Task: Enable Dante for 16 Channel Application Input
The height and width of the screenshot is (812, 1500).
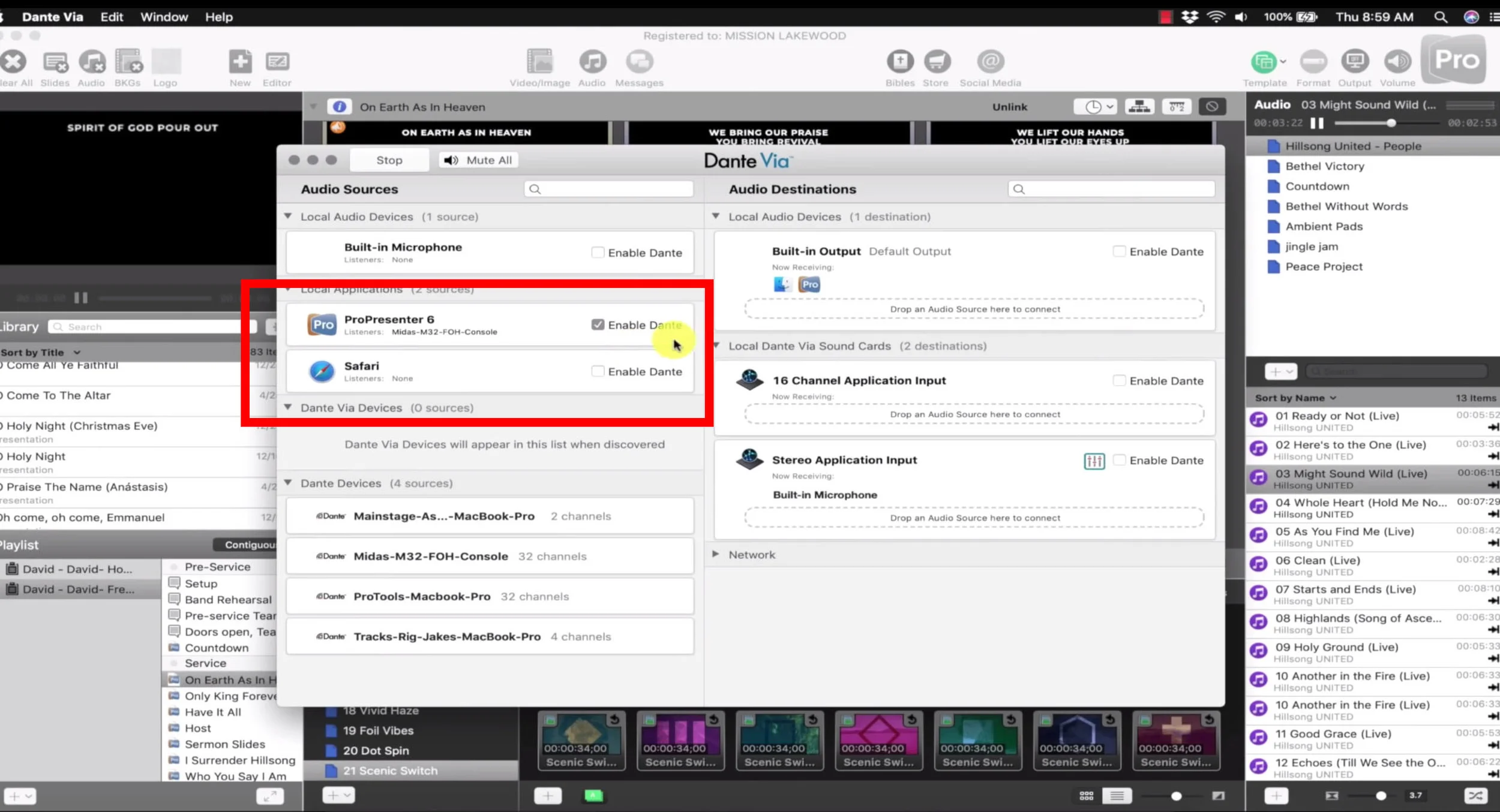Action: pyautogui.click(x=1119, y=380)
